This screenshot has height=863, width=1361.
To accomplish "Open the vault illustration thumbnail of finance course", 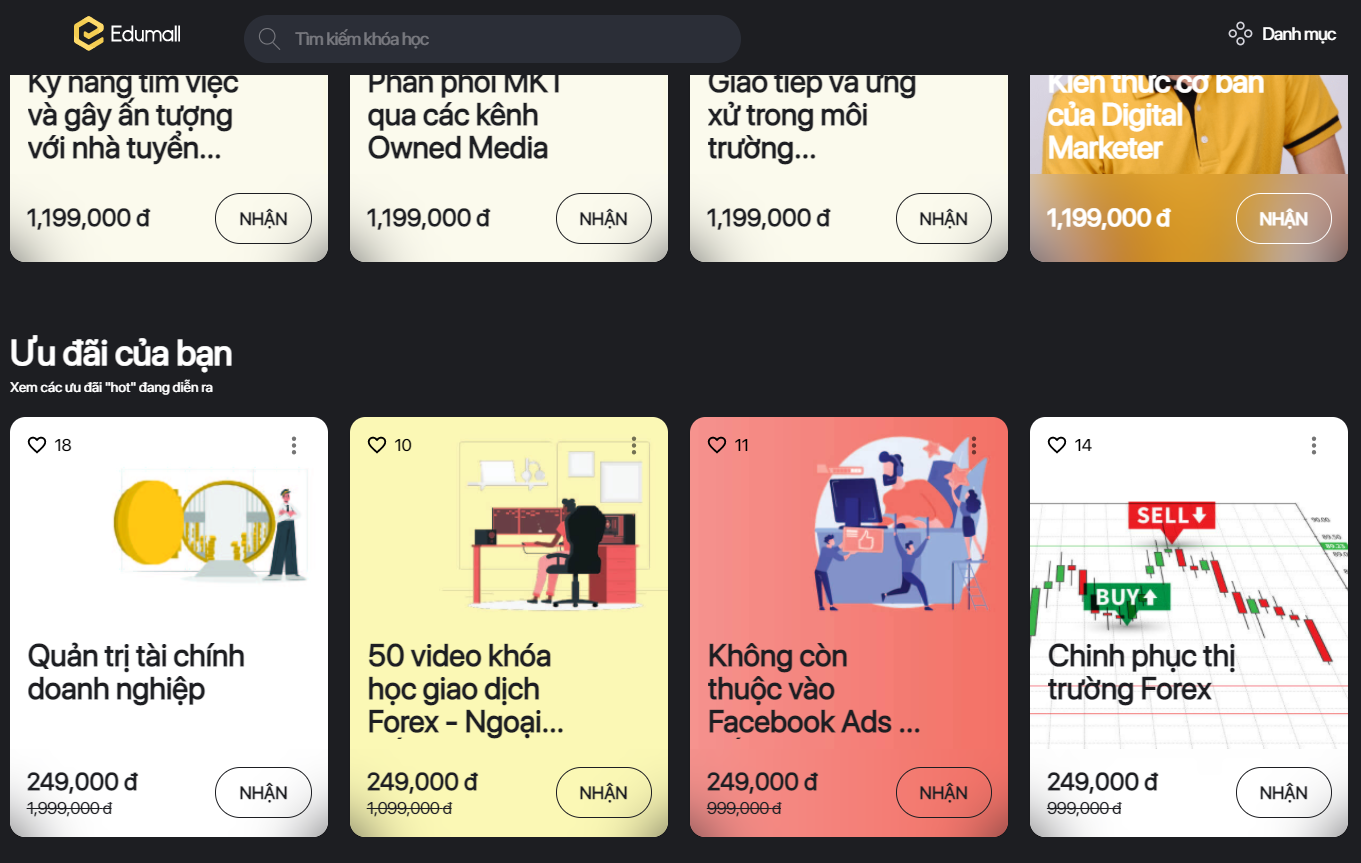I will click(211, 523).
